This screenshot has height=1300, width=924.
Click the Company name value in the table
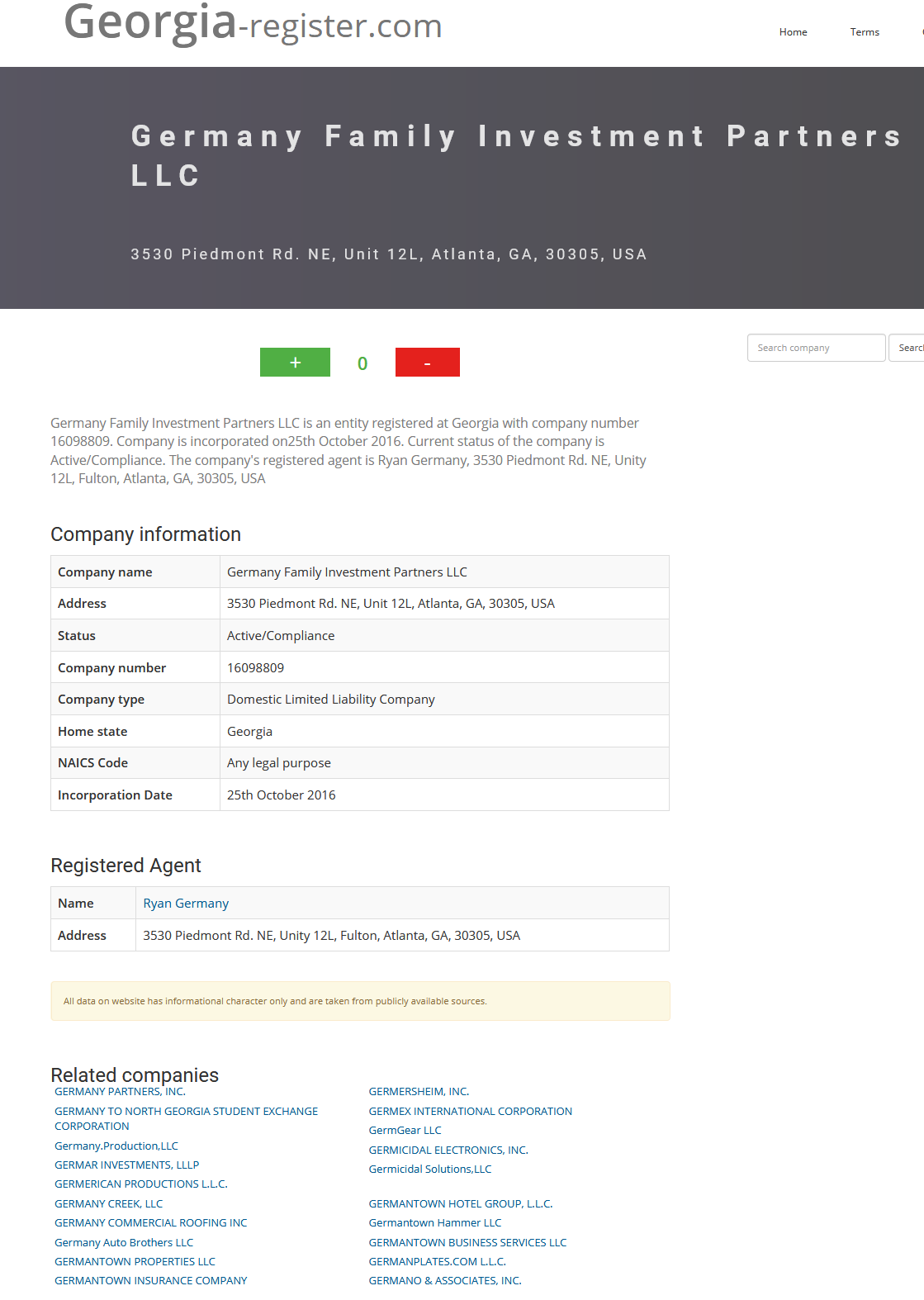[x=347, y=572]
